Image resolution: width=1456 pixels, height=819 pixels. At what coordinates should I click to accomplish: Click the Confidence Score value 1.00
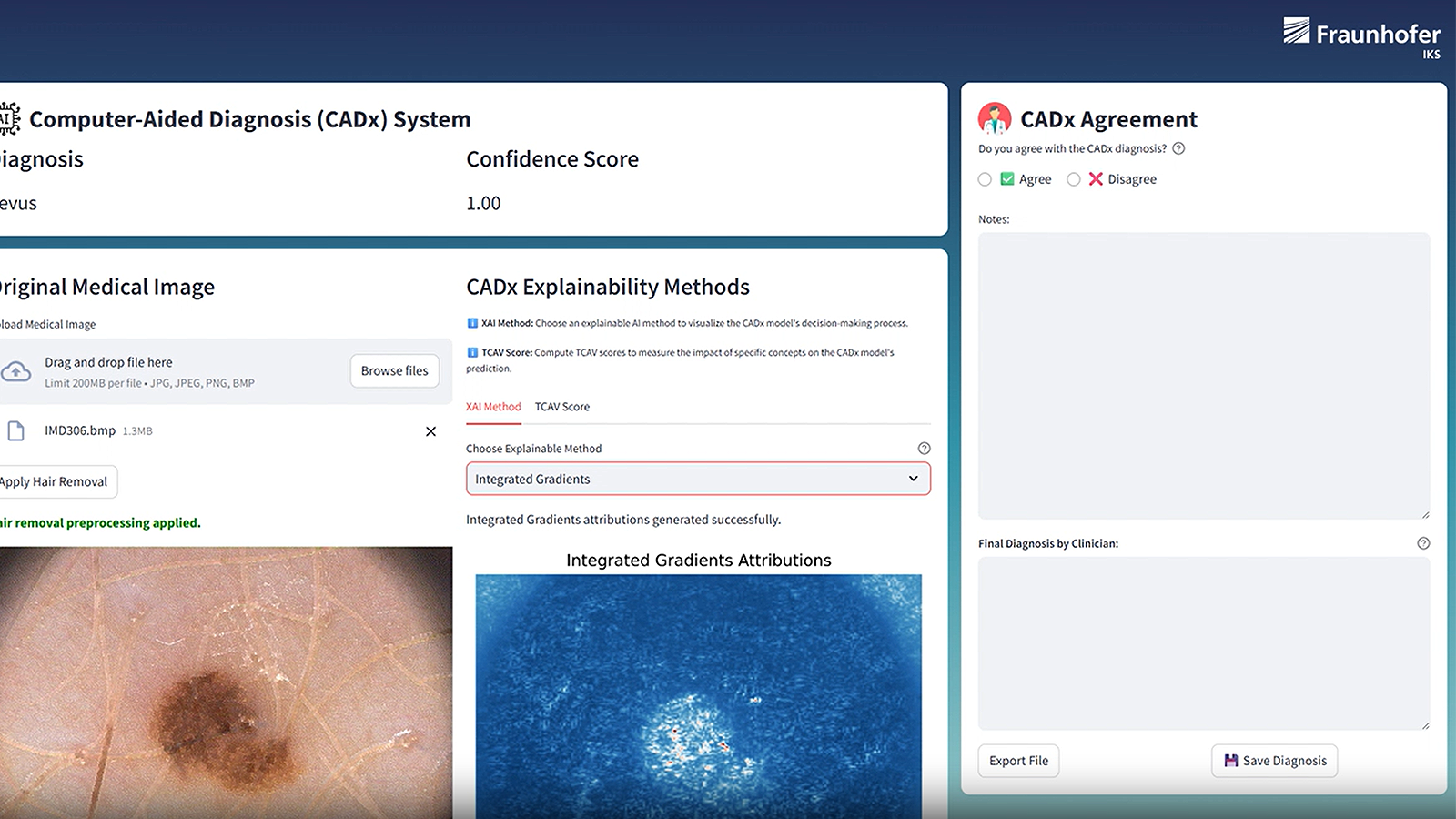(x=483, y=204)
